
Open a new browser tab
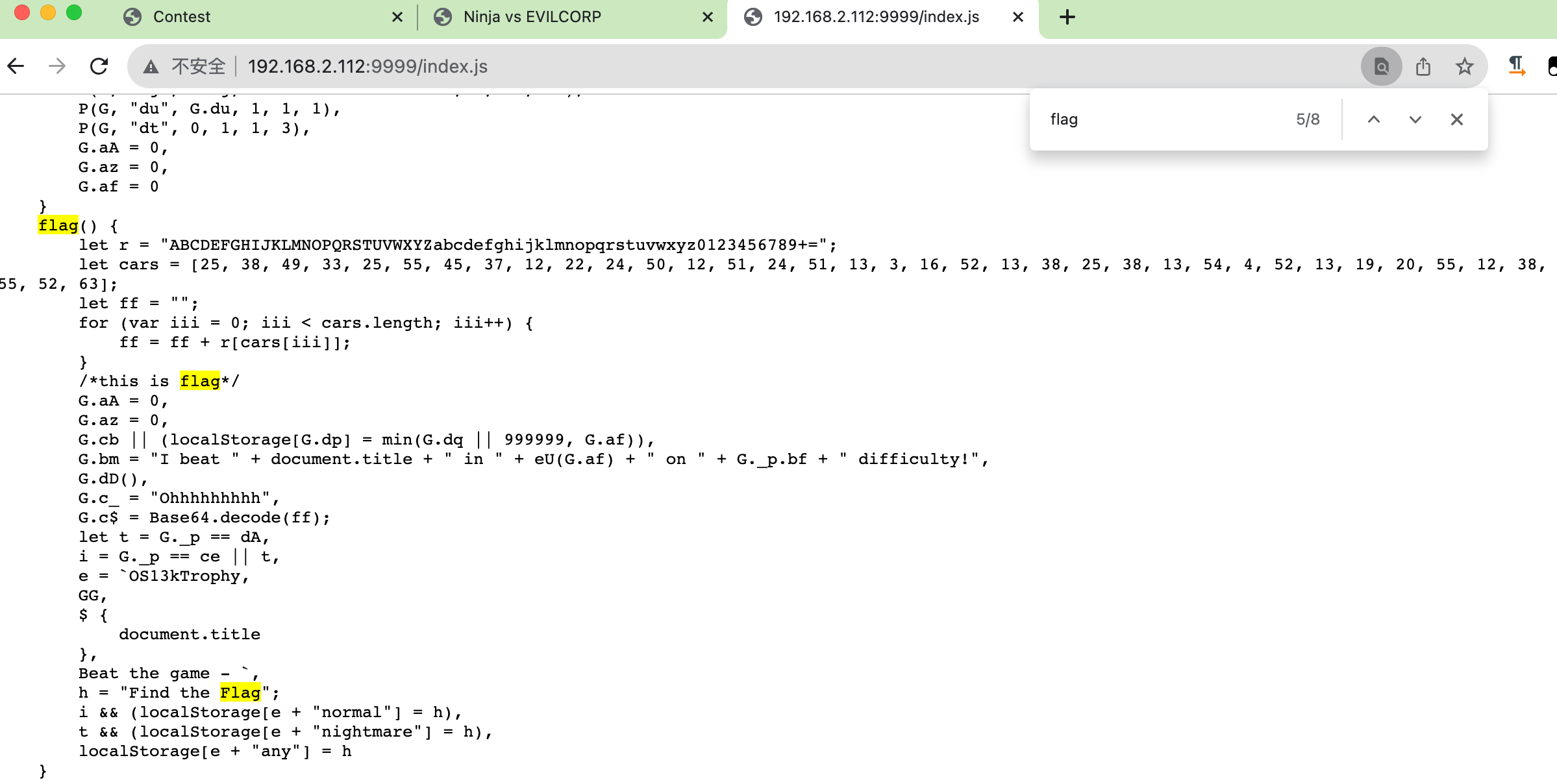point(1067,17)
